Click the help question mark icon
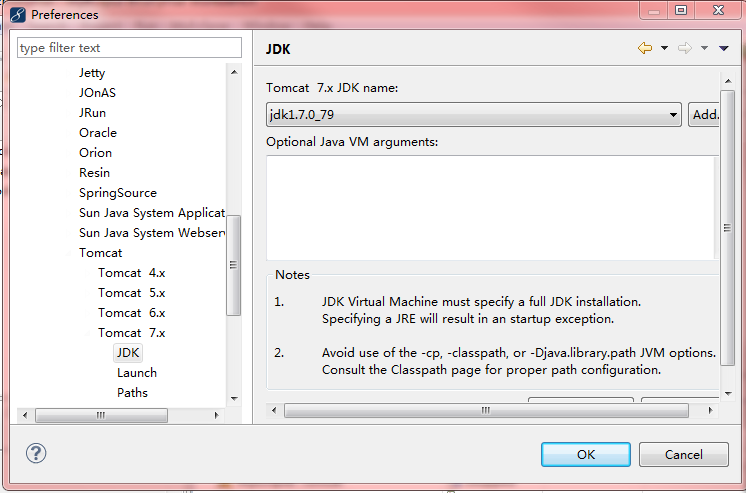The height and width of the screenshot is (493, 746). [x=36, y=453]
